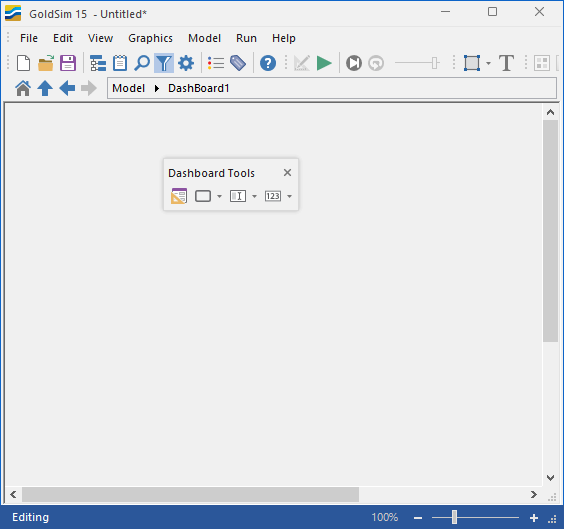The width and height of the screenshot is (564, 529).
Task: Open the Help question mark icon
Action: pyautogui.click(x=268, y=63)
